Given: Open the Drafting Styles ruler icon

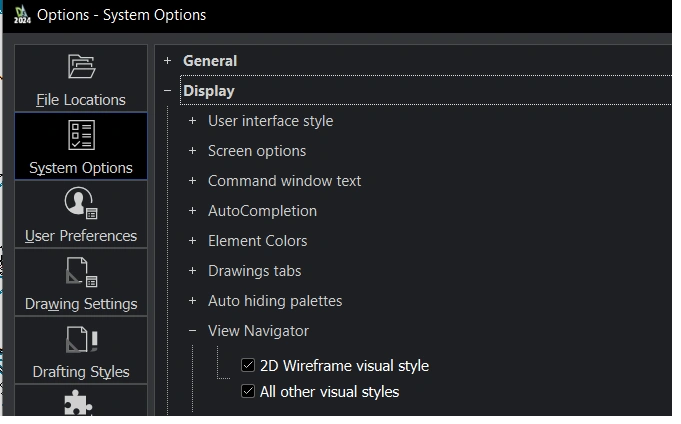Looking at the screenshot, I should (81, 340).
